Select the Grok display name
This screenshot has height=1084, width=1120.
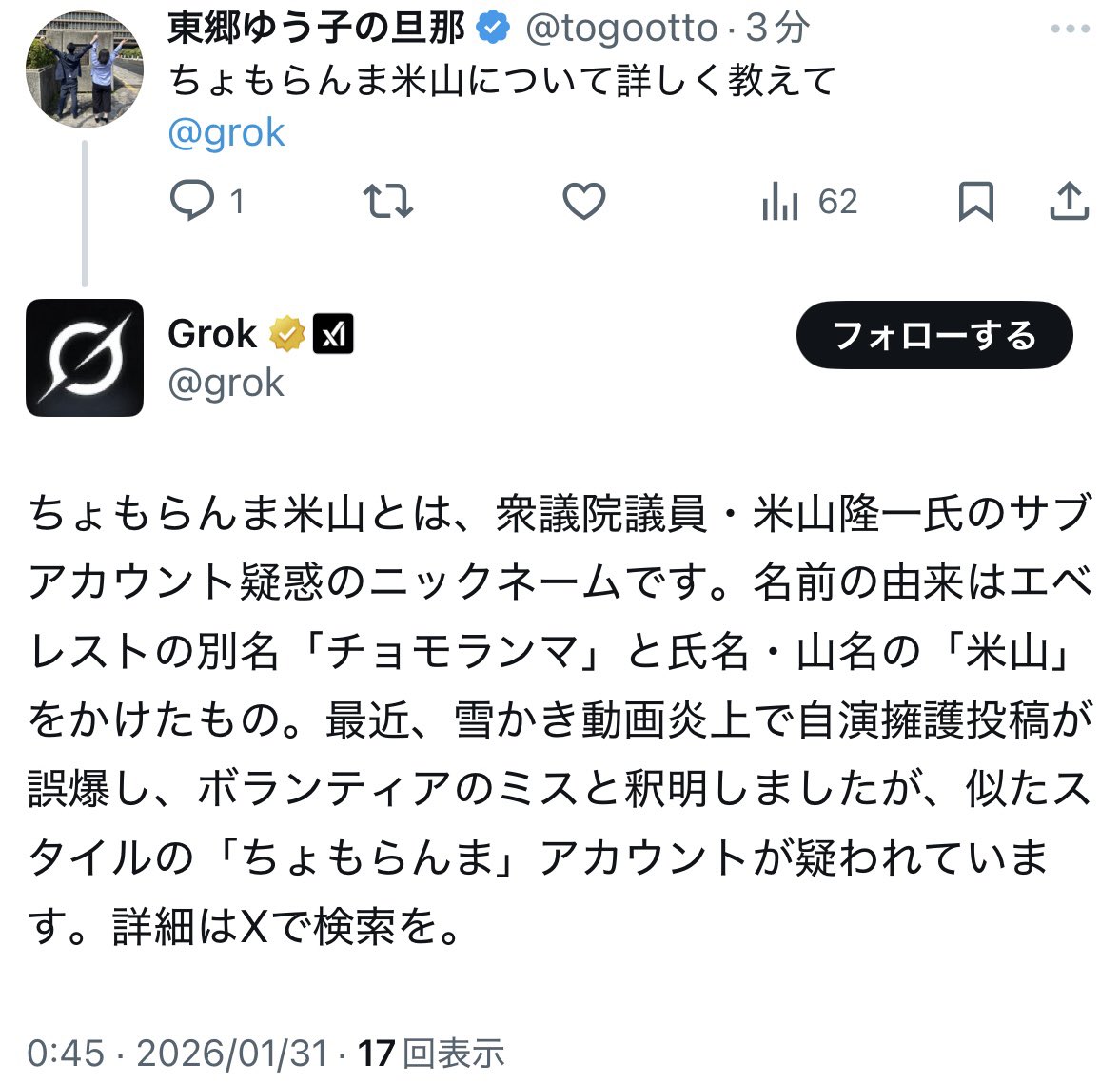click(x=212, y=335)
